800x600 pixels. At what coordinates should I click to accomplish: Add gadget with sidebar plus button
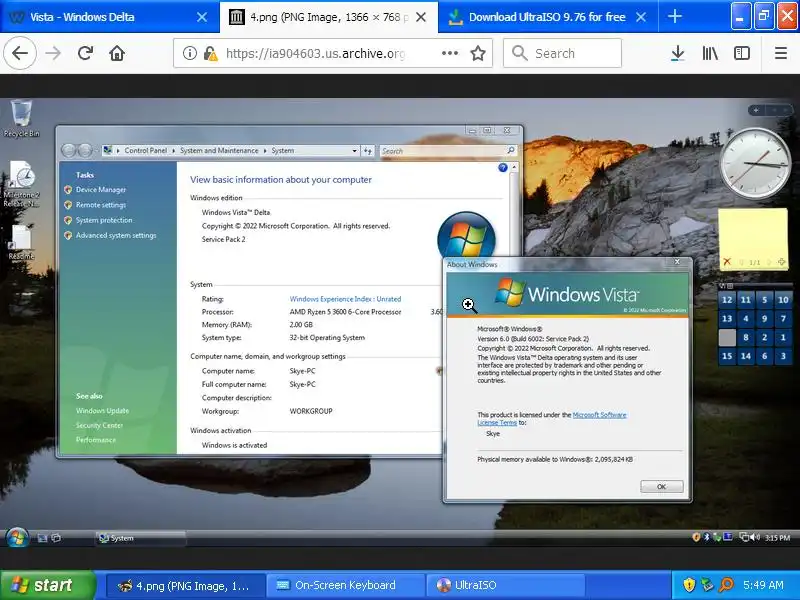756,110
